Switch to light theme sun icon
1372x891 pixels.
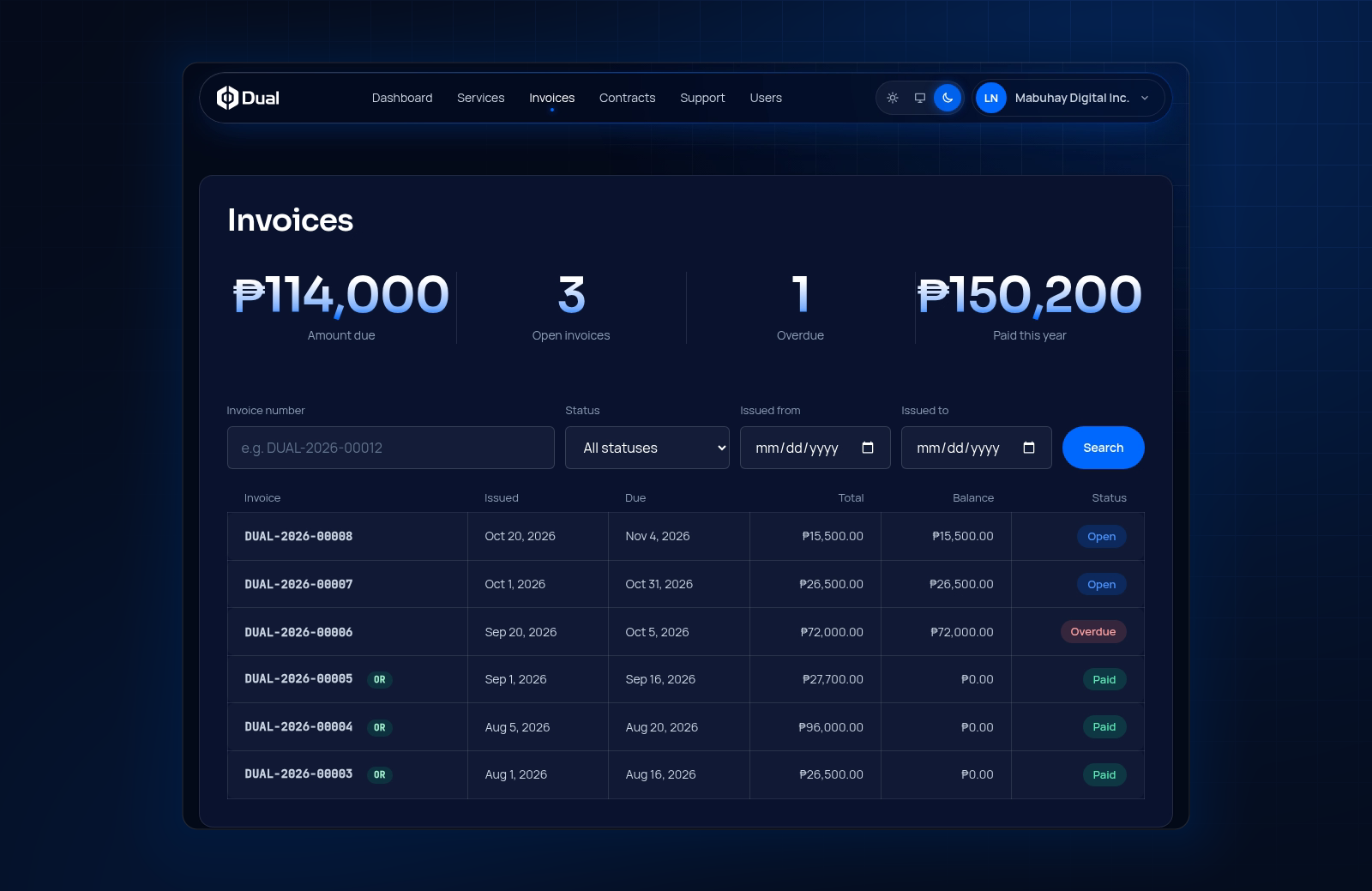(x=893, y=98)
